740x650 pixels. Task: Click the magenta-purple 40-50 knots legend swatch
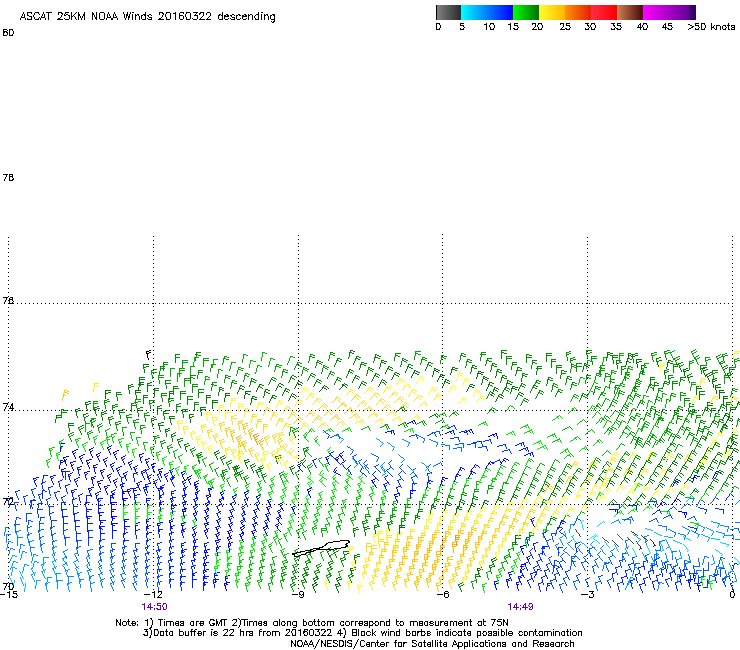(669, 12)
